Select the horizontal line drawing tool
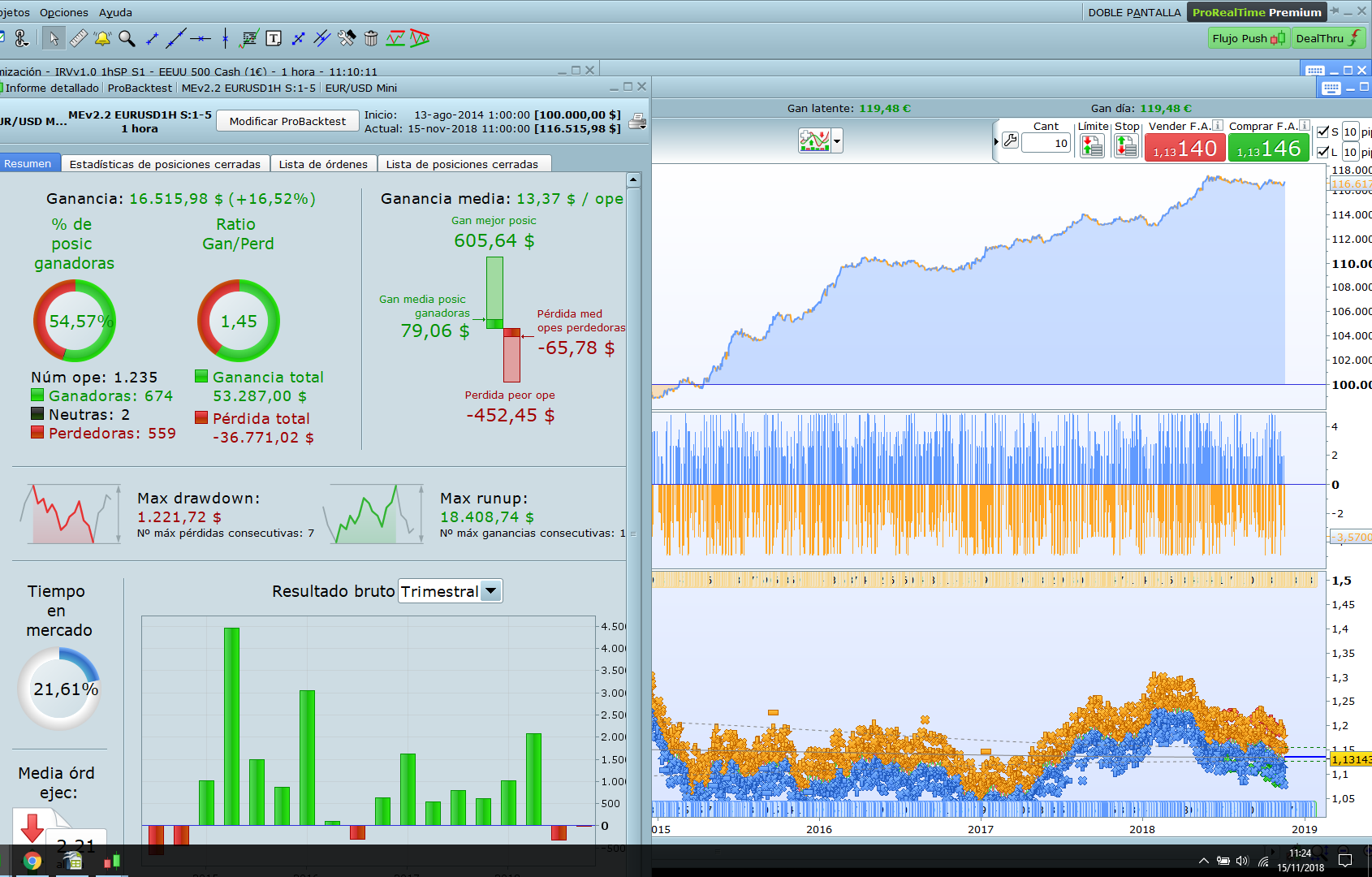This screenshot has width=1372, height=877. 201,38
